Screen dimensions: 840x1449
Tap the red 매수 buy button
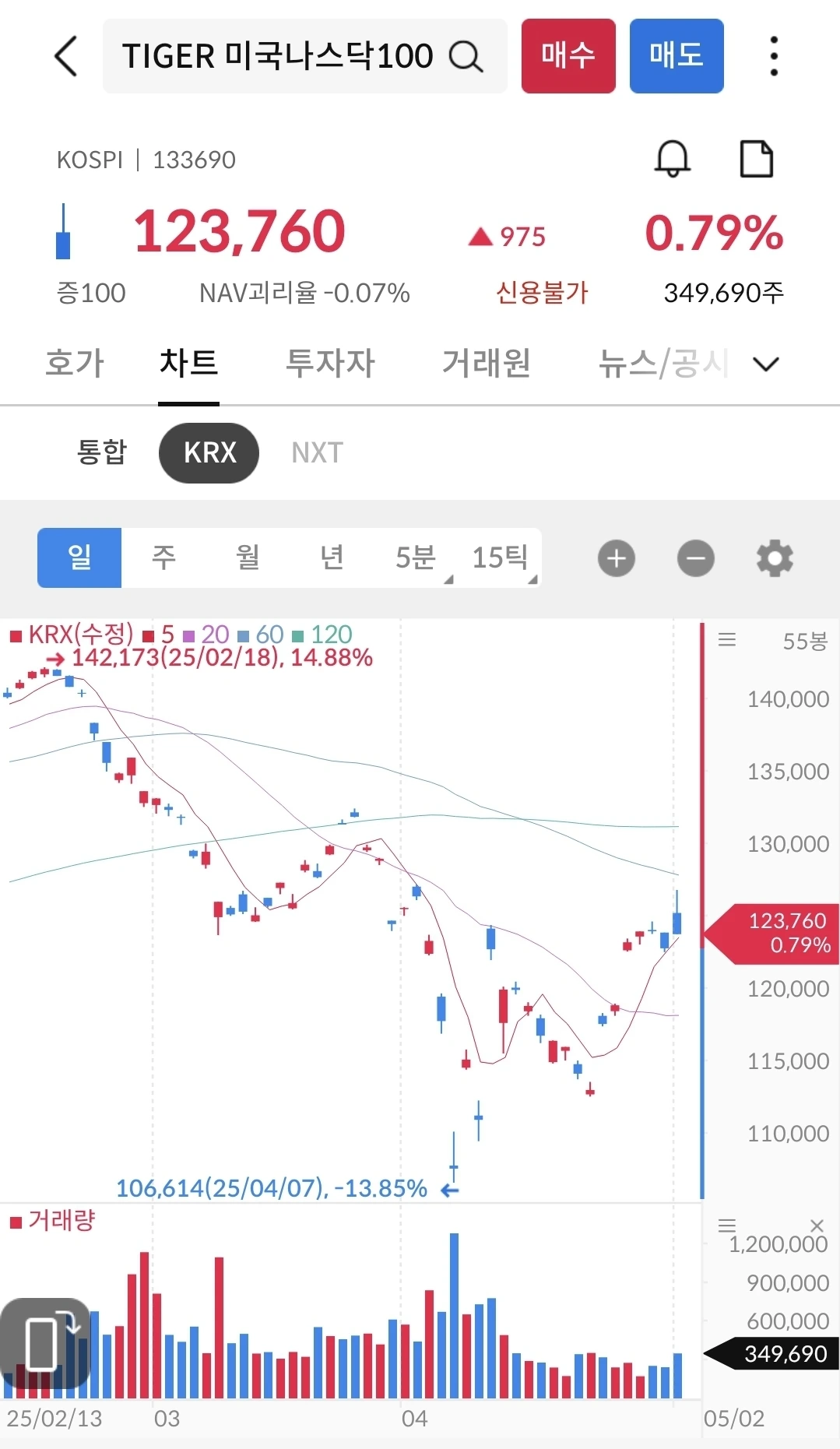(568, 56)
